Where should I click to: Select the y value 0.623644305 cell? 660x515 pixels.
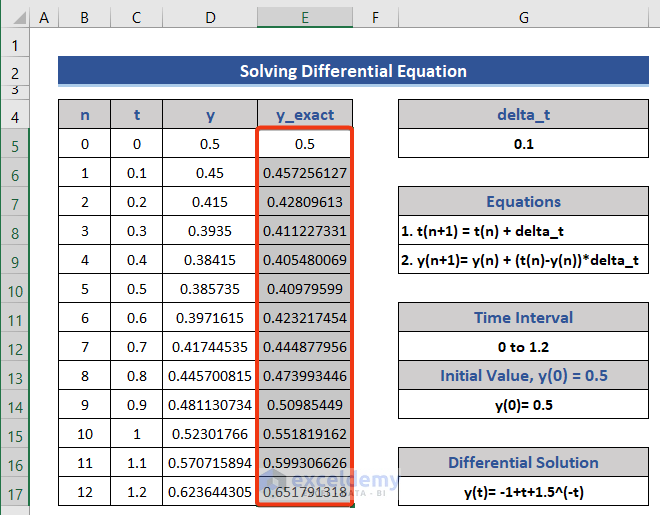[x=209, y=492]
